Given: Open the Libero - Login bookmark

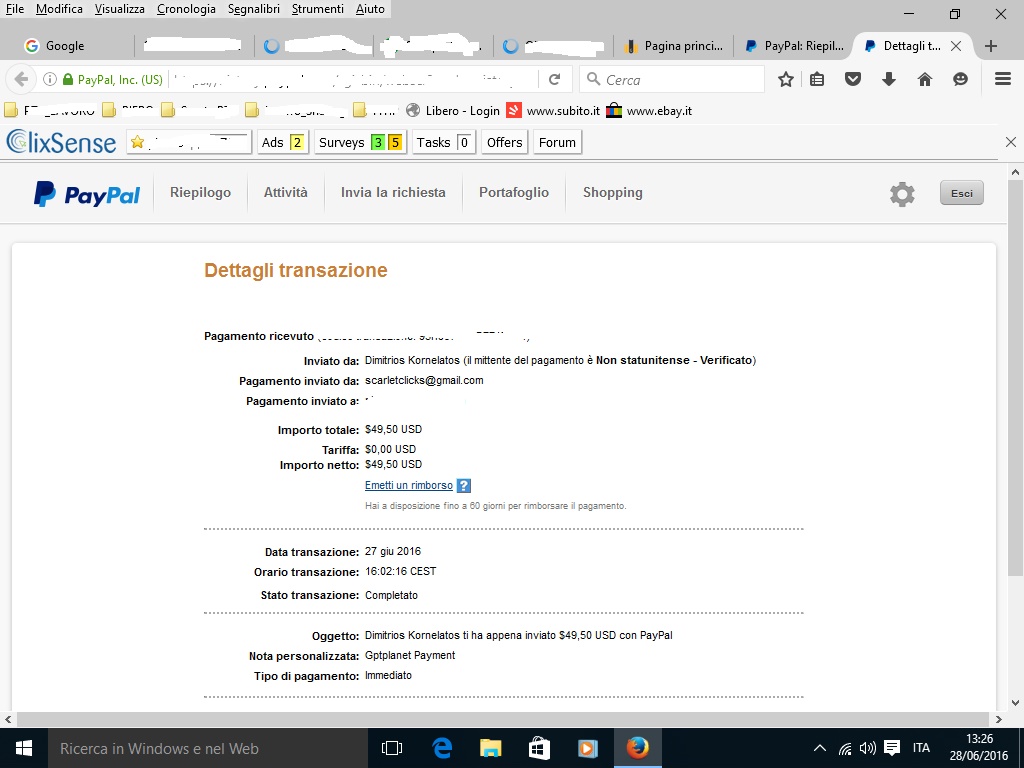Looking at the screenshot, I should (x=453, y=111).
